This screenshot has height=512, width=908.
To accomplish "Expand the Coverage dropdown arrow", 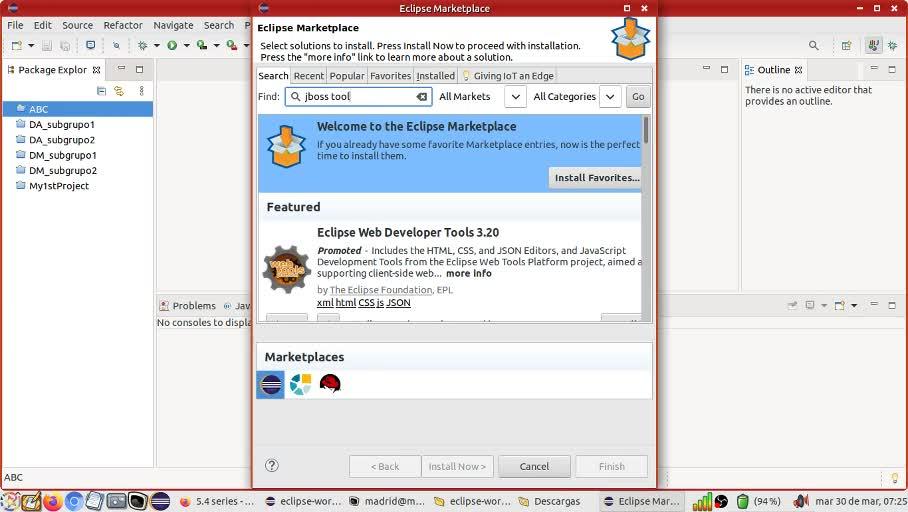I will tap(217, 45).
